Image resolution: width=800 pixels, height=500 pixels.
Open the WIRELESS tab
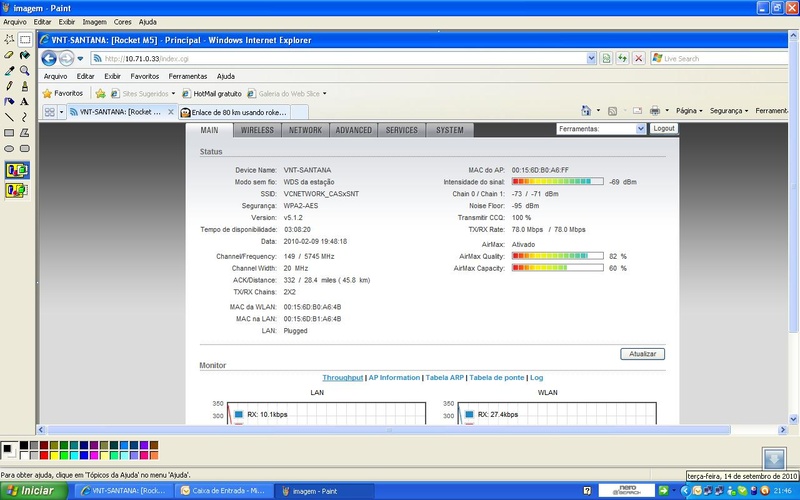click(257, 130)
